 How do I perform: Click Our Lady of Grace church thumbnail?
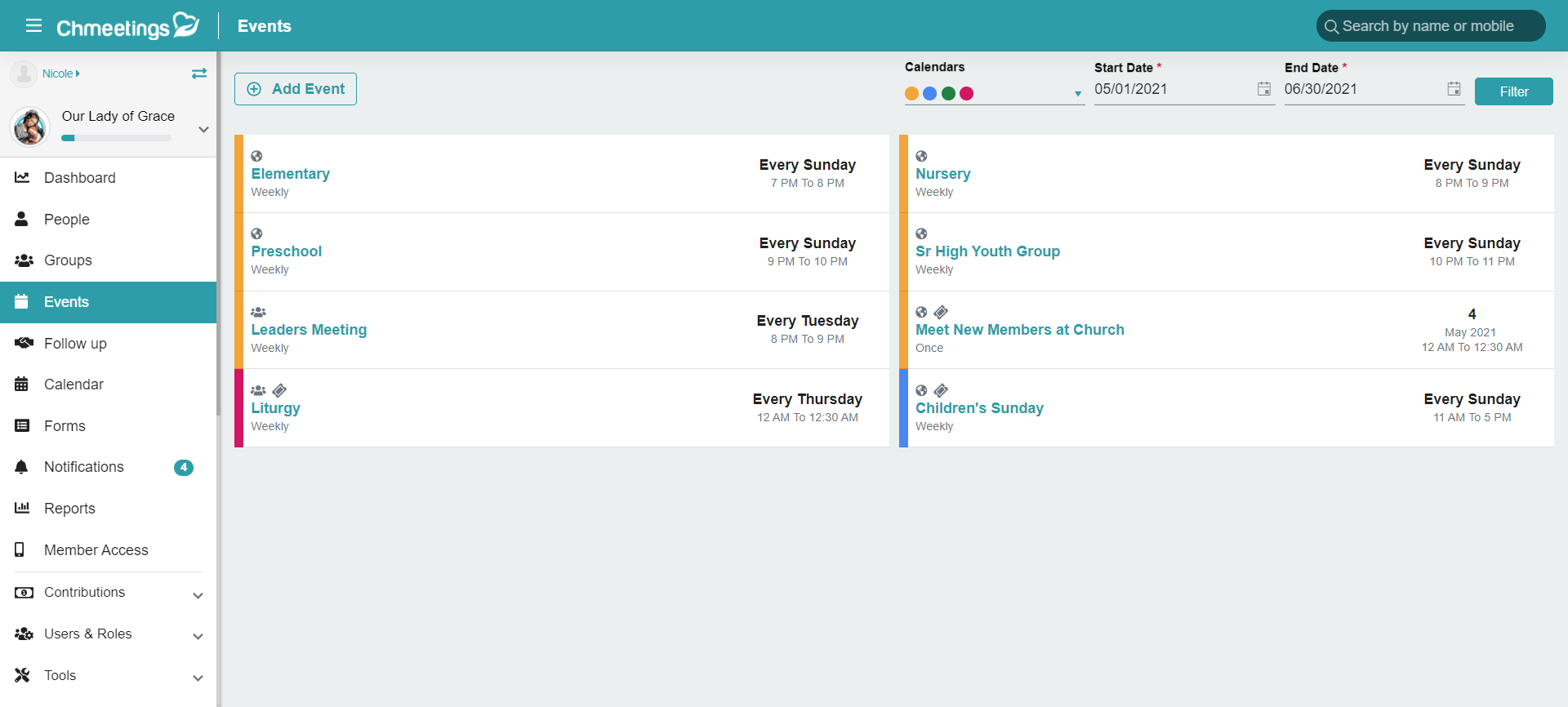tap(30, 127)
